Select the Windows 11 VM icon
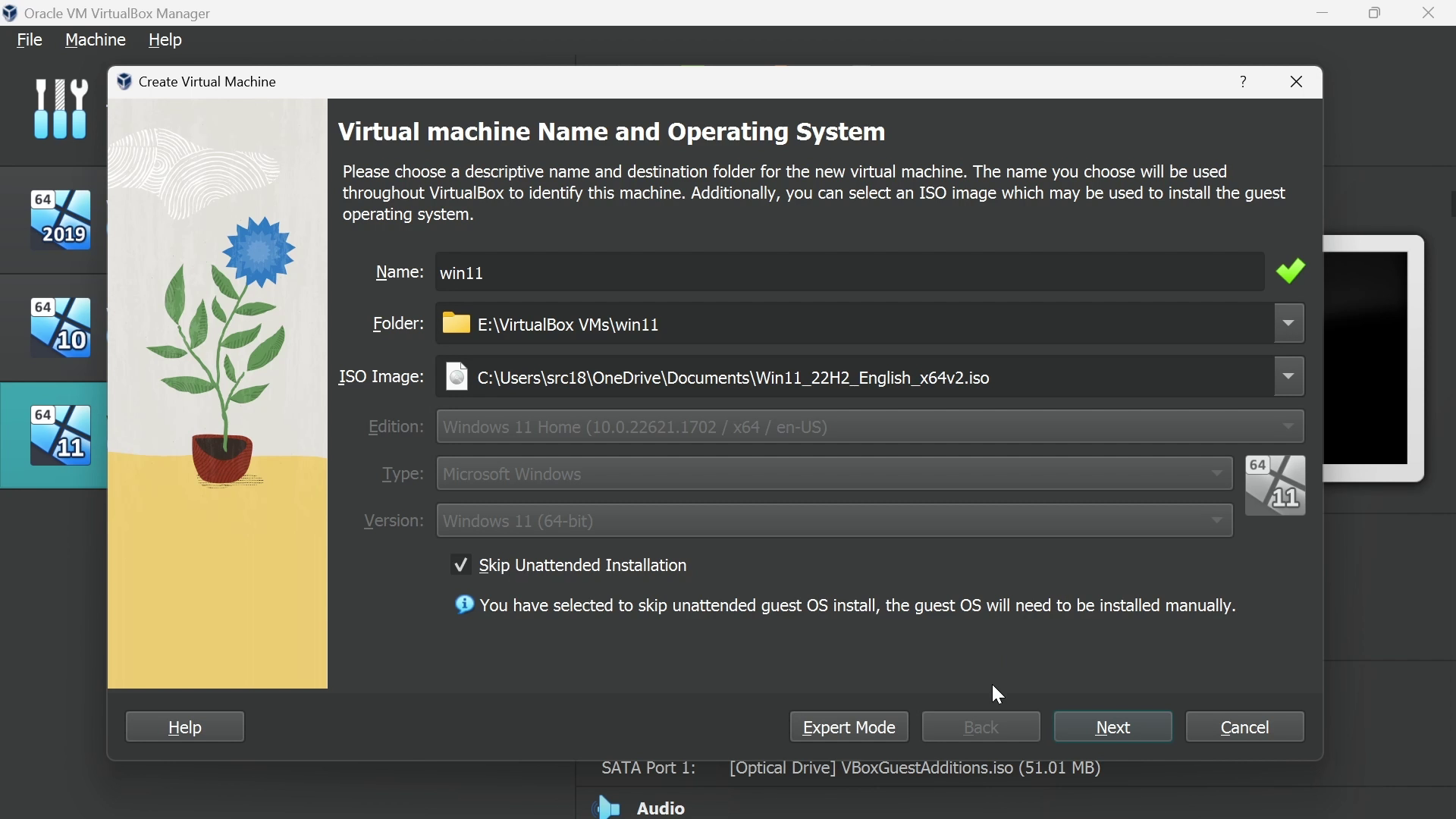 coord(61,435)
